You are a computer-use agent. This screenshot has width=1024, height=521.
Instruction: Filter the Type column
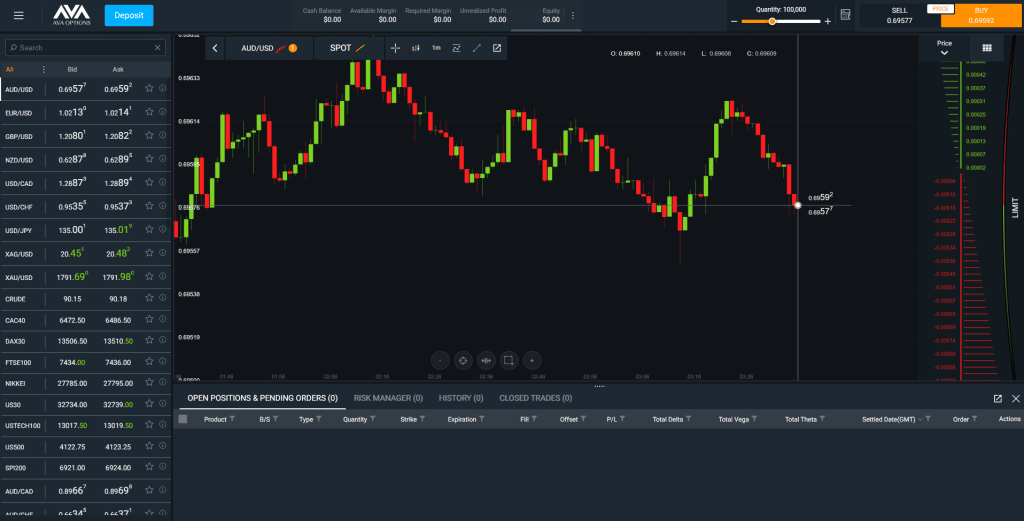tap(318, 419)
